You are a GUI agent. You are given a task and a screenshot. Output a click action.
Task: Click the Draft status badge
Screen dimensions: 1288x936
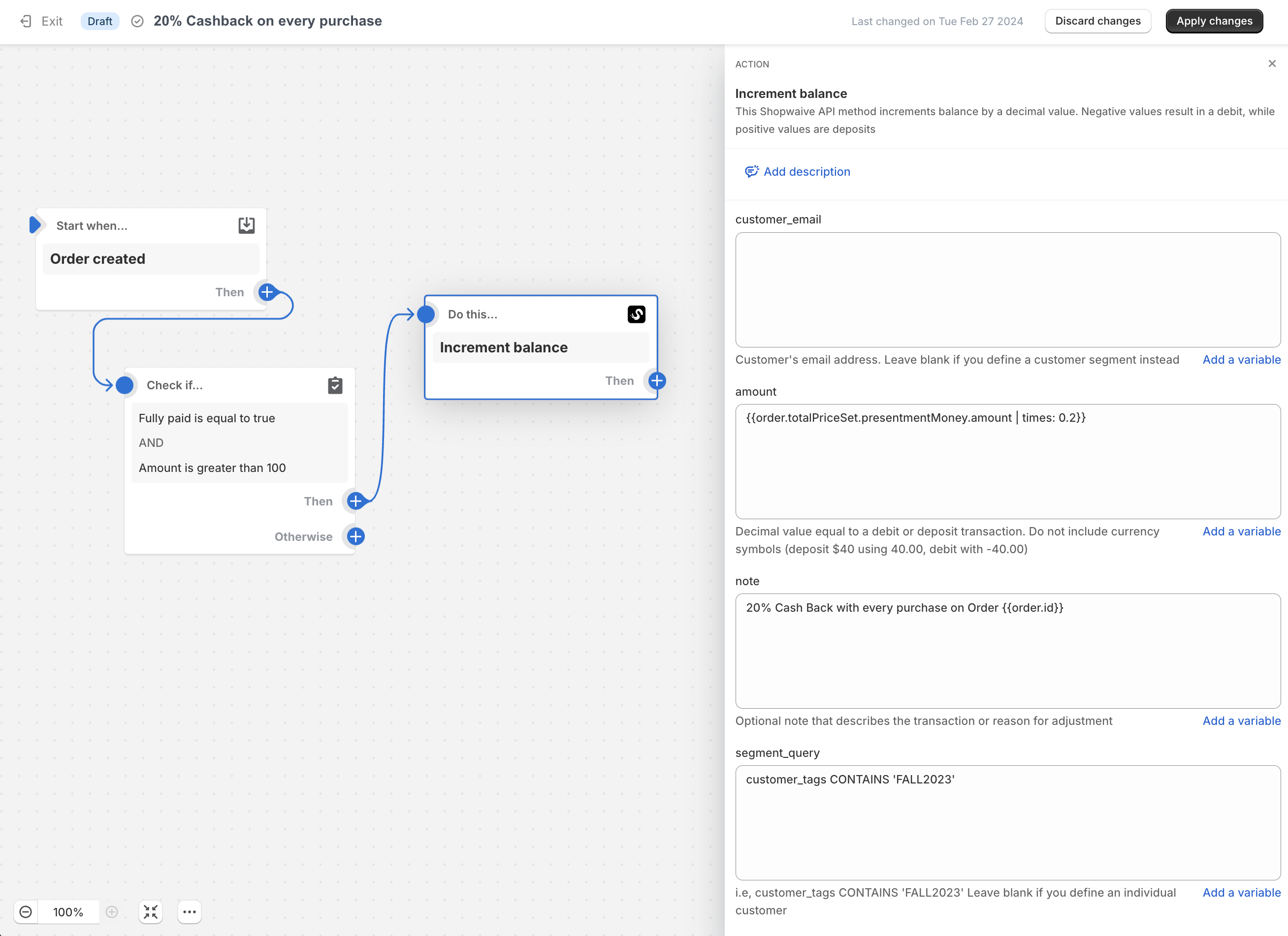pyautogui.click(x=100, y=21)
